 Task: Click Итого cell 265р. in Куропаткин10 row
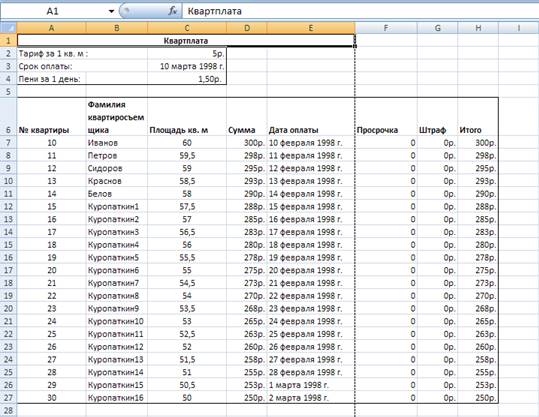(x=478, y=321)
